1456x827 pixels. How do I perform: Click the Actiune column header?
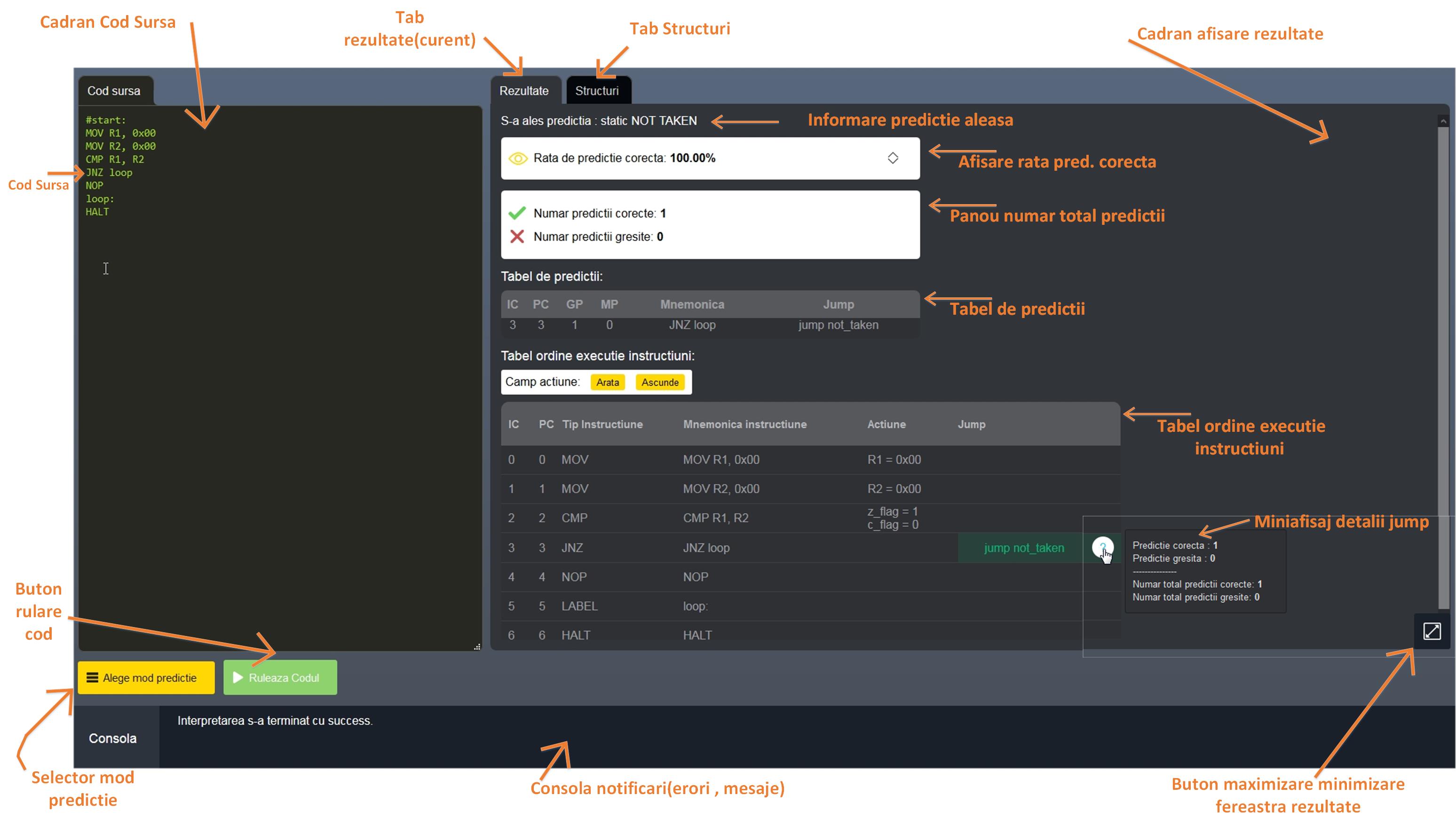pyautogui.click(x=886, y=424)
